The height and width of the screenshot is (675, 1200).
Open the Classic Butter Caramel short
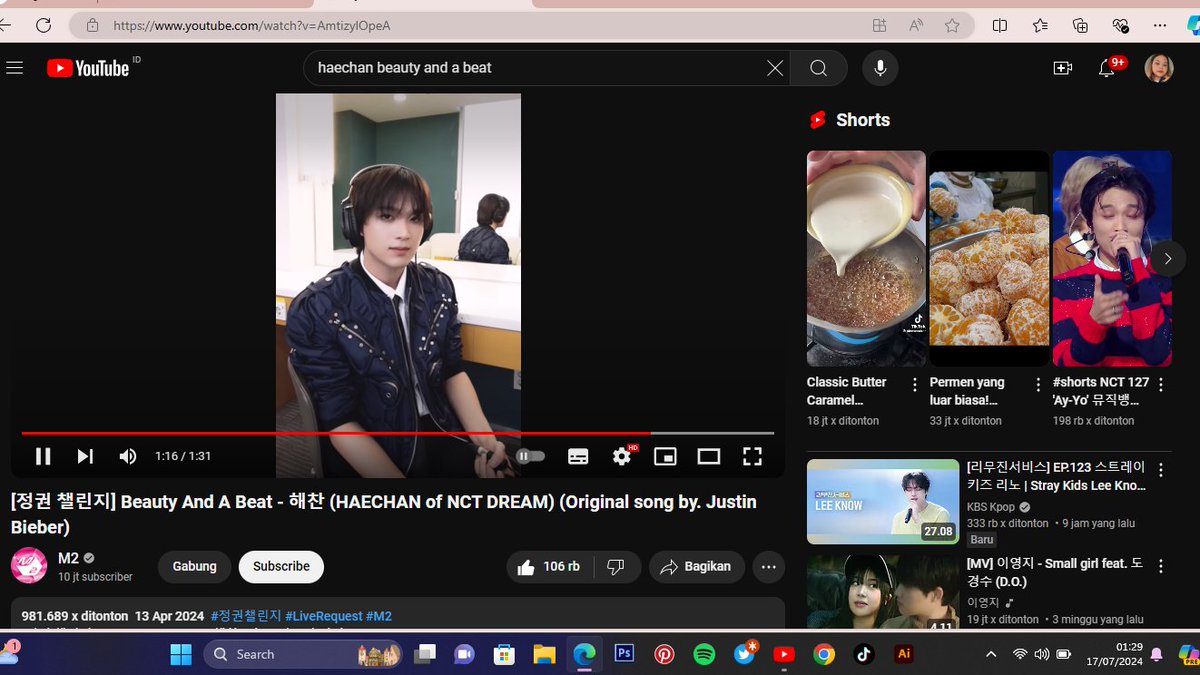pyautogui.click(x=866, y=258)
